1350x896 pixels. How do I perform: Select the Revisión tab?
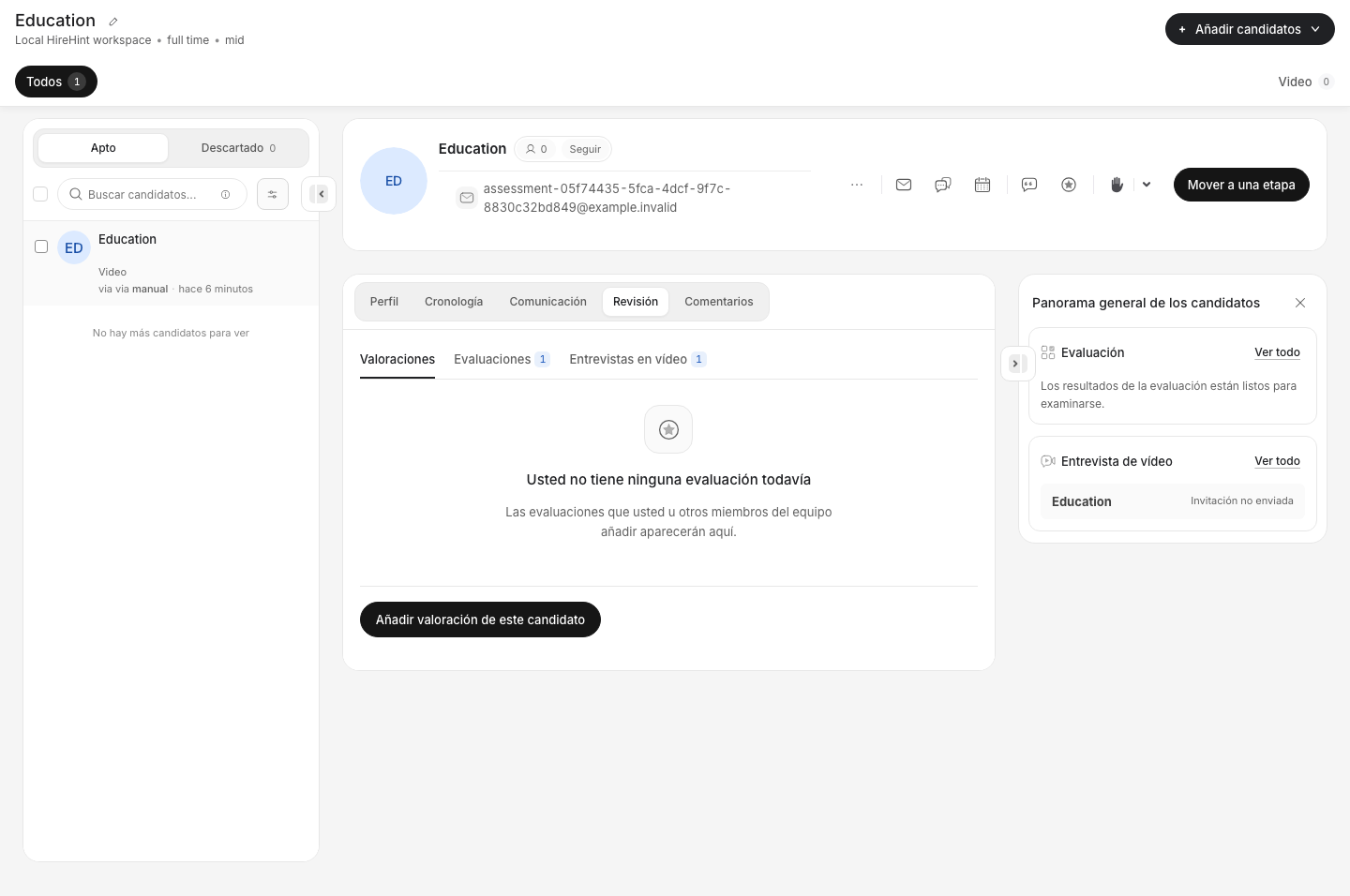pos(636,302)
